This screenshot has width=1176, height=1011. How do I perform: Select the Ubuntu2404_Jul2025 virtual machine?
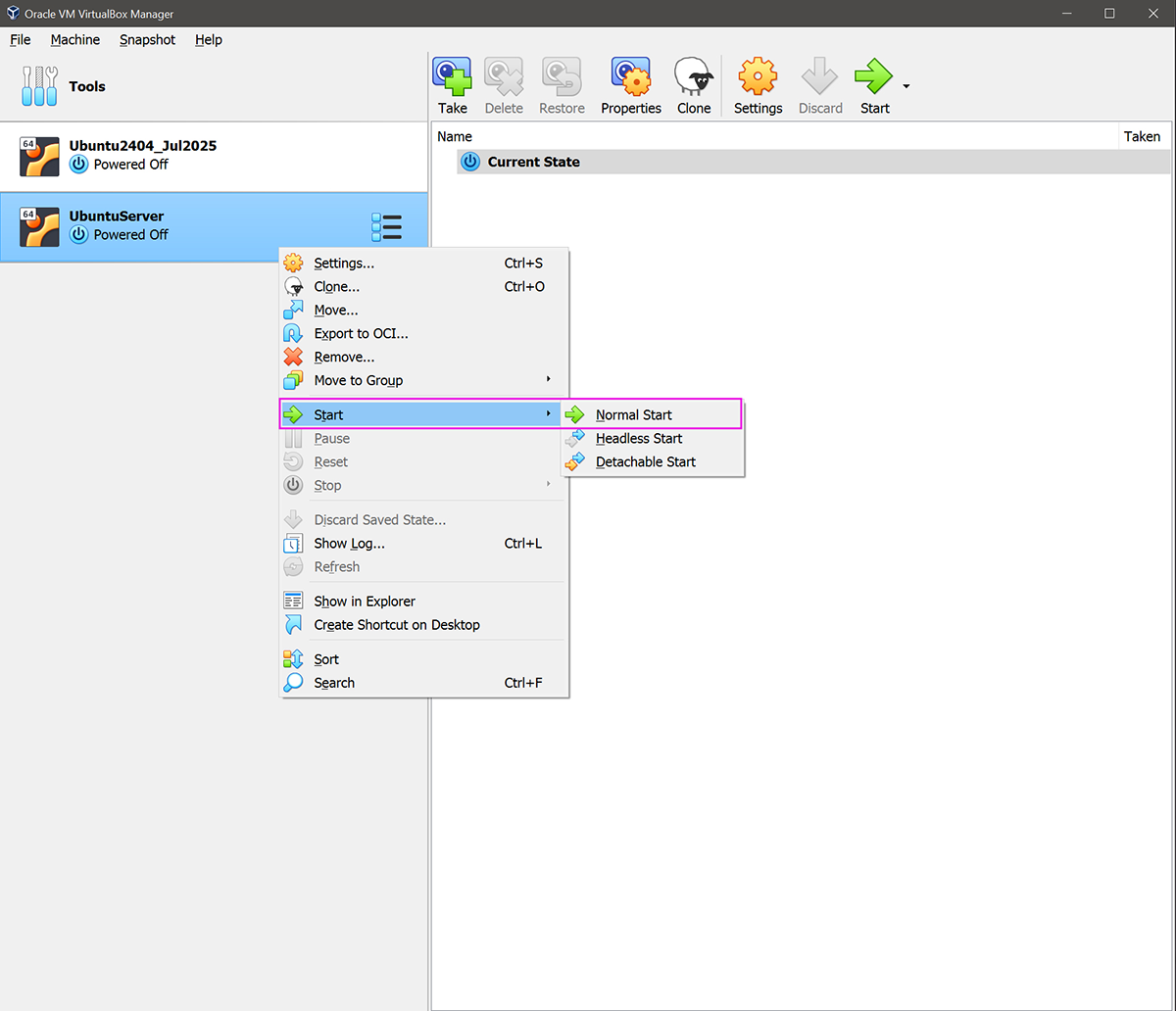point(214,156)
